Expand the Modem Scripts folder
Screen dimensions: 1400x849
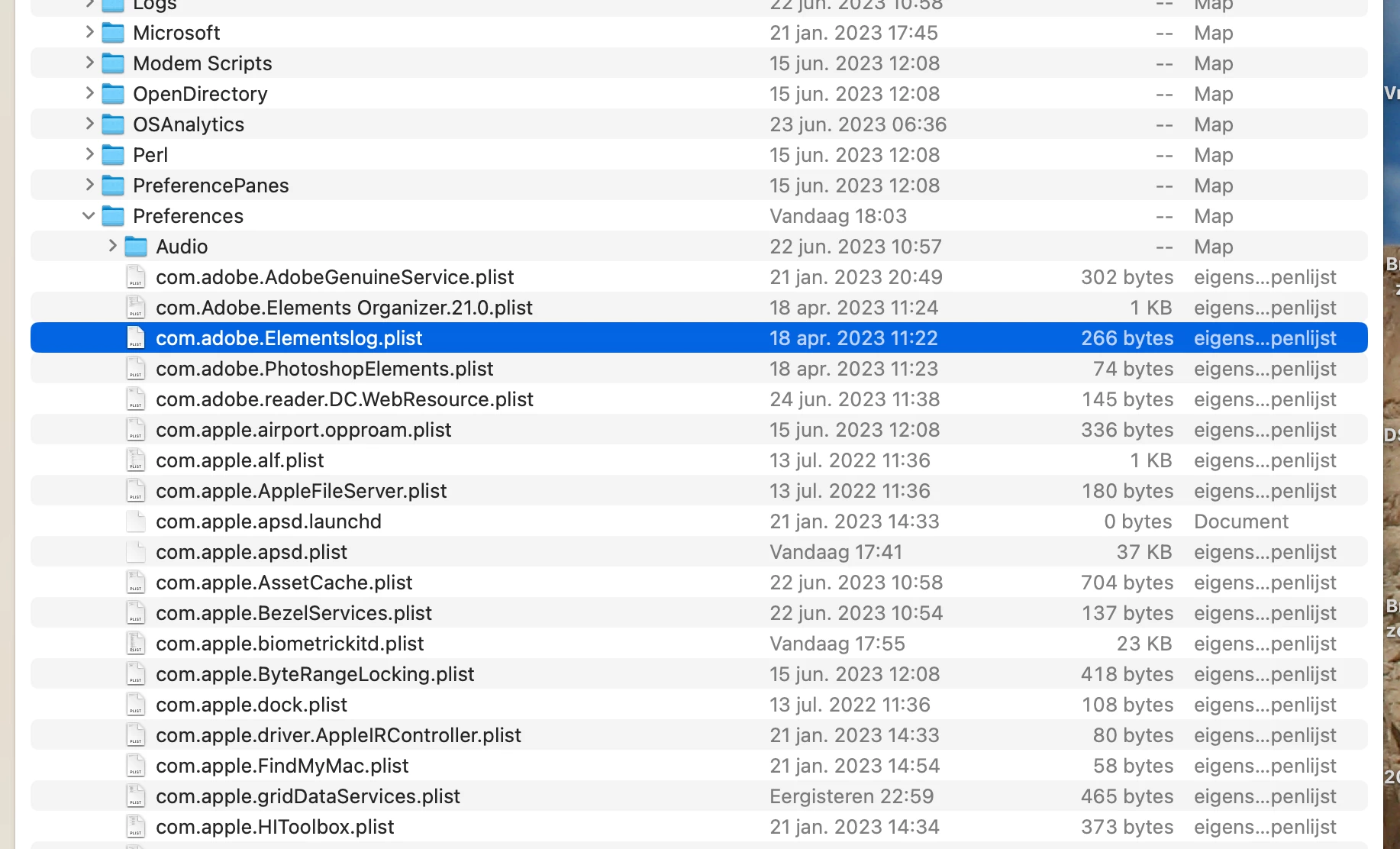(89, 63)
